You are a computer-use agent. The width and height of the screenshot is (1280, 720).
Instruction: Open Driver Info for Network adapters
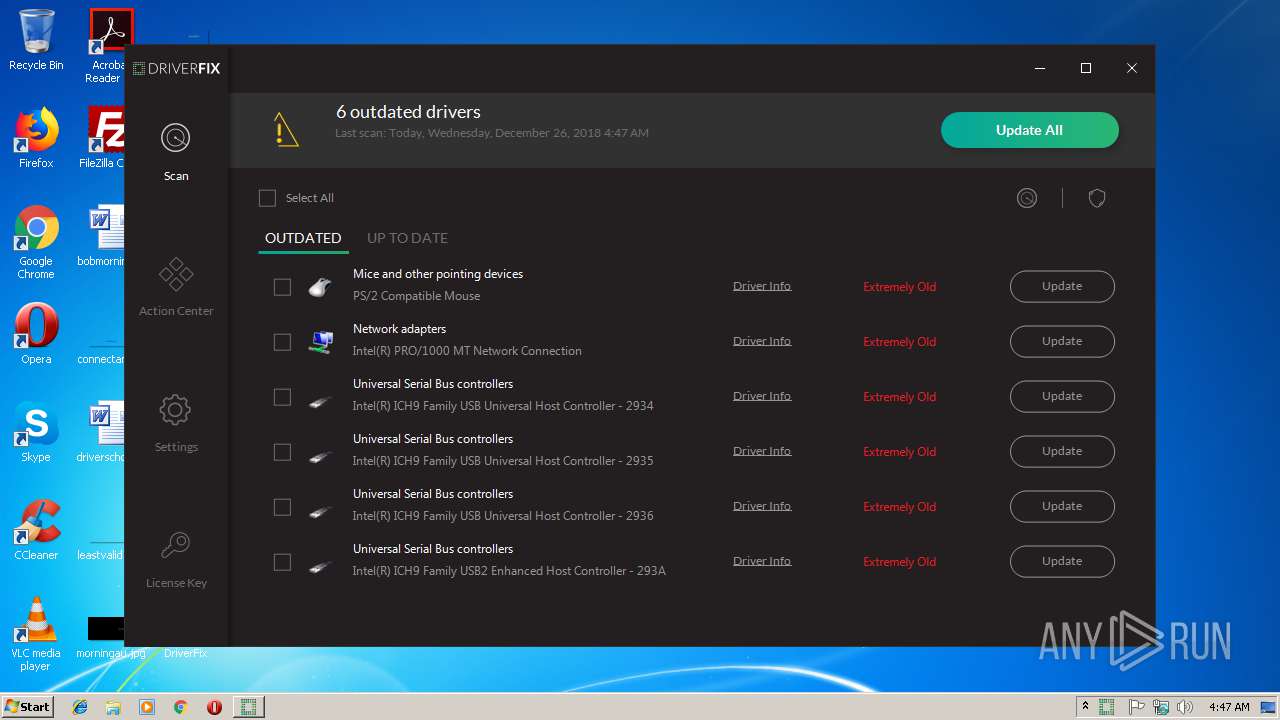point(762,341)
